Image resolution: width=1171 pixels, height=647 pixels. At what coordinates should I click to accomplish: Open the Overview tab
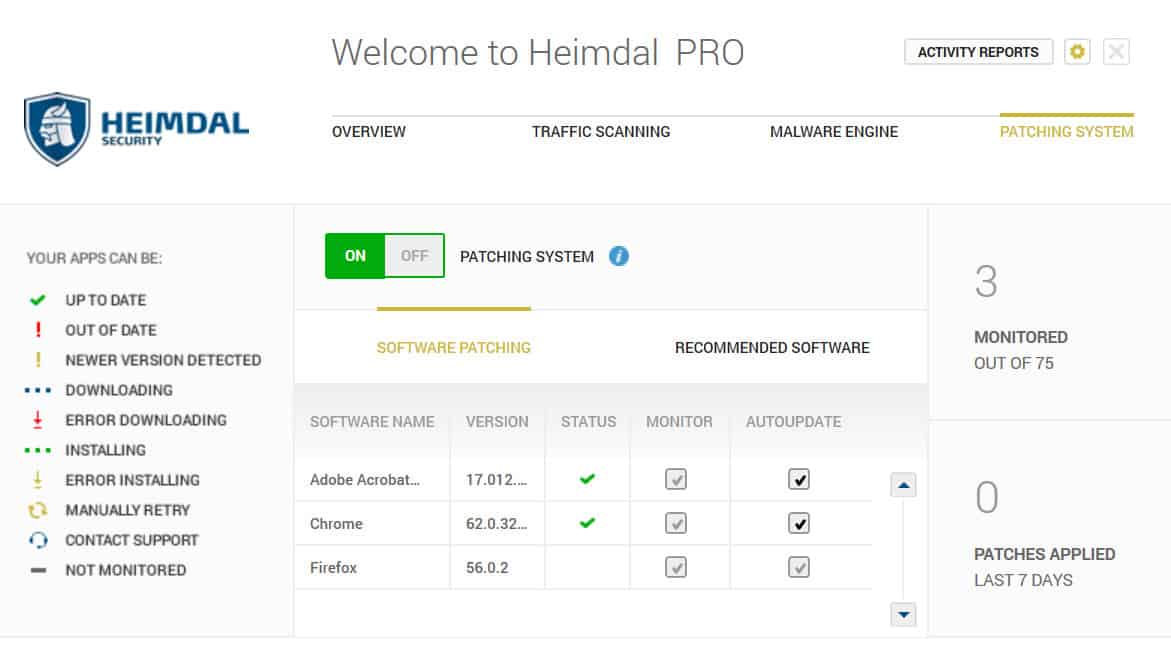pos(369,131)
